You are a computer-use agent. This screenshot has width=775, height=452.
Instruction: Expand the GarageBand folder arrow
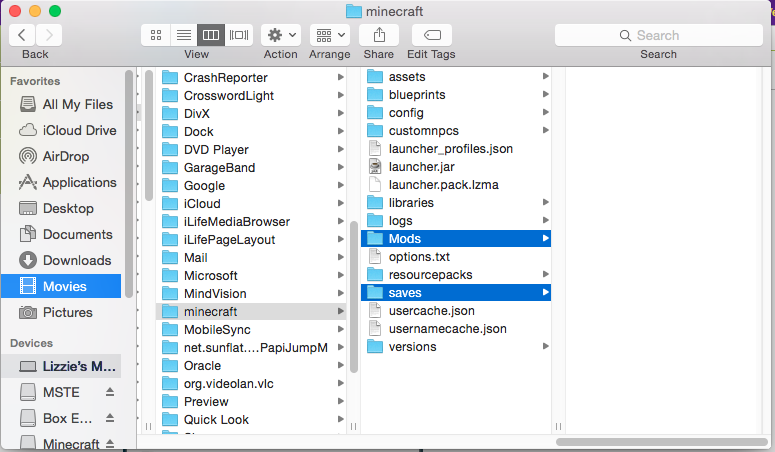[x=341, y=168]
